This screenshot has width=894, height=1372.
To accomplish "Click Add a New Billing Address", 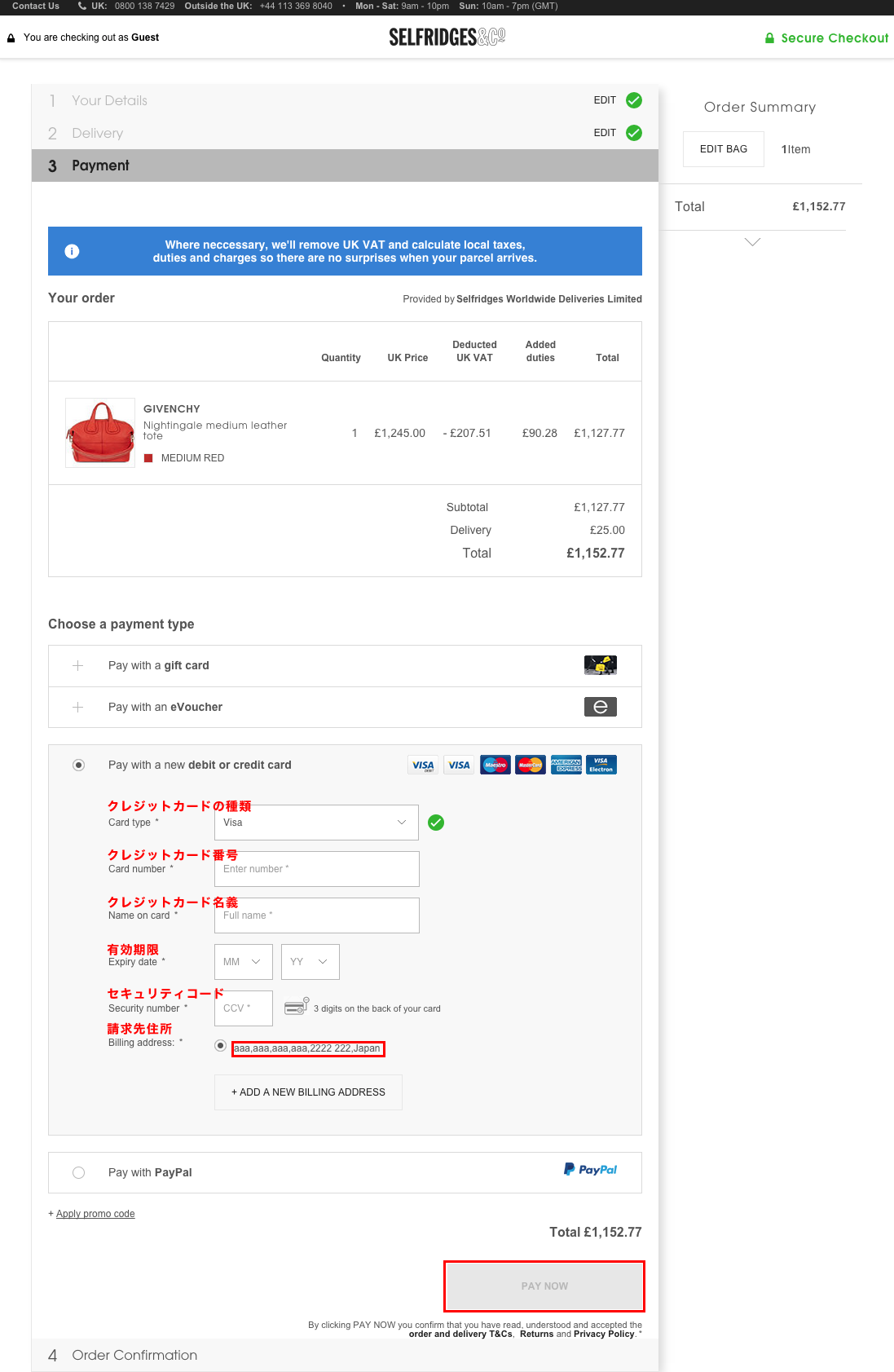I will (x=308, y=1092).
